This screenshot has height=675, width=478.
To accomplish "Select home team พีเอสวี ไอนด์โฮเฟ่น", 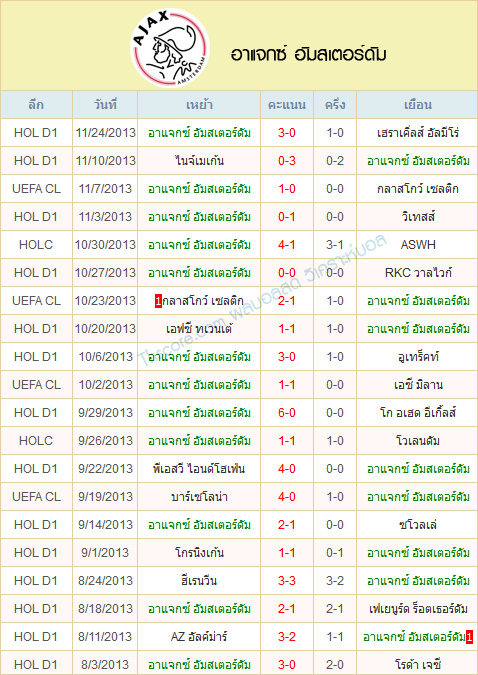I will (199, 468).
